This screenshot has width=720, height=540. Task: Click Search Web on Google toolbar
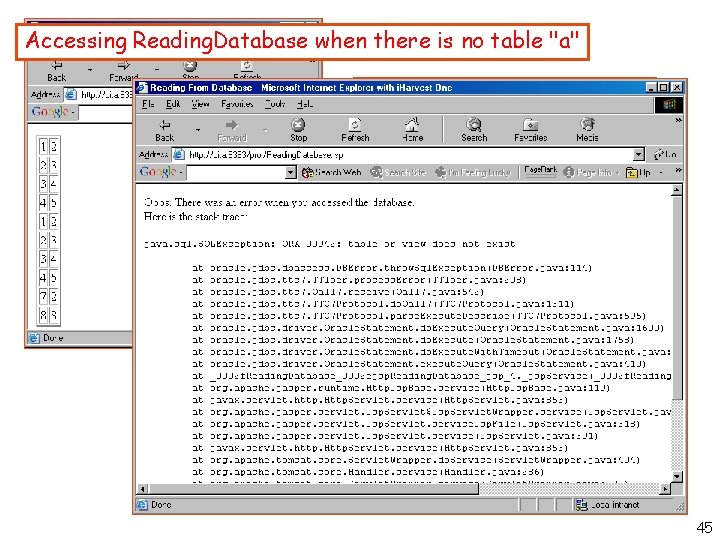point(332,173)
